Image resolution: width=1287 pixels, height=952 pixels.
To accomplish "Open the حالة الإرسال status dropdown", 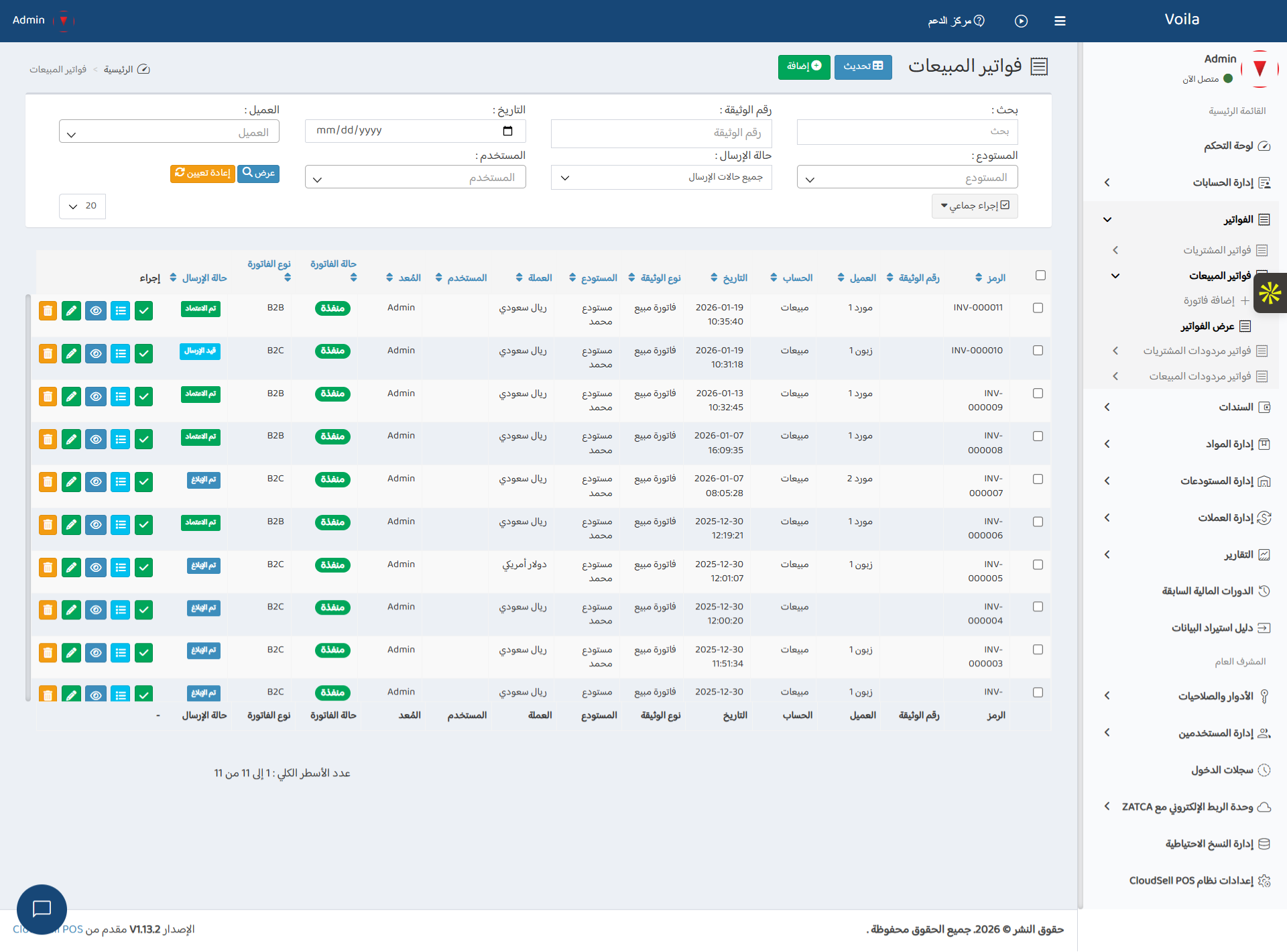I will point(661,178).
